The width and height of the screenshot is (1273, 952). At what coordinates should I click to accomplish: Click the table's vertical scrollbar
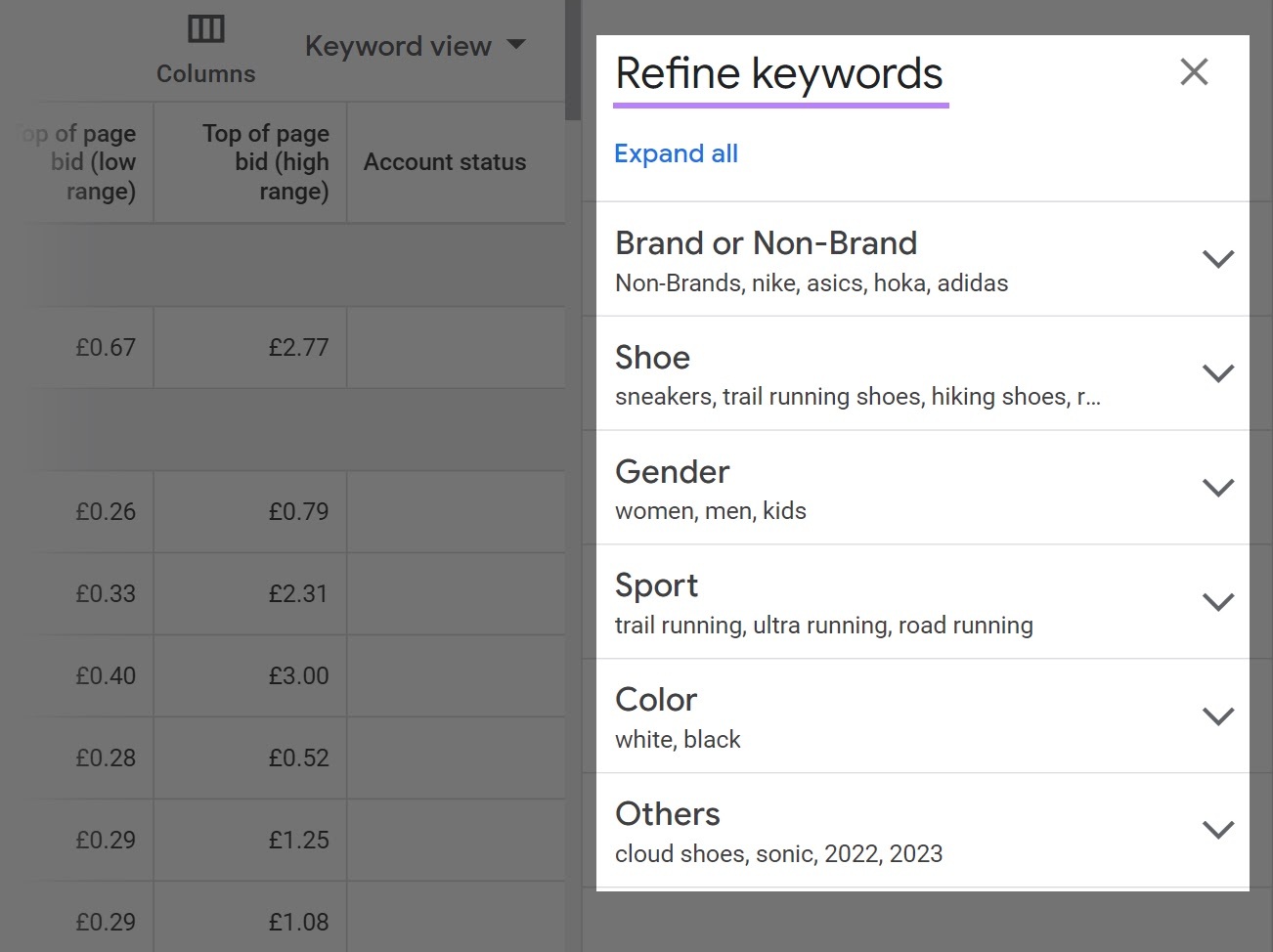[x=573, y=59]
